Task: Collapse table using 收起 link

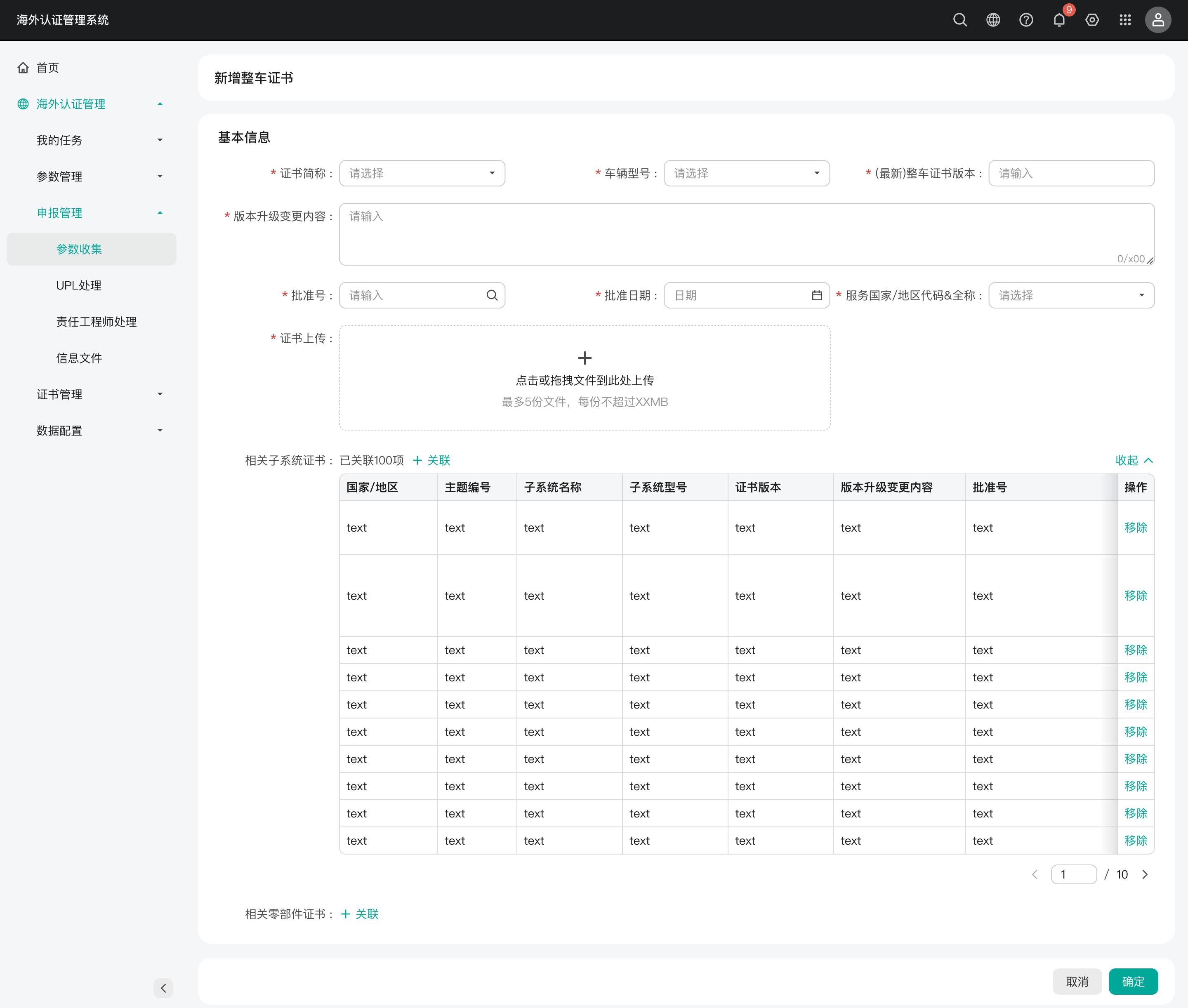Action: pos(1134,461)
